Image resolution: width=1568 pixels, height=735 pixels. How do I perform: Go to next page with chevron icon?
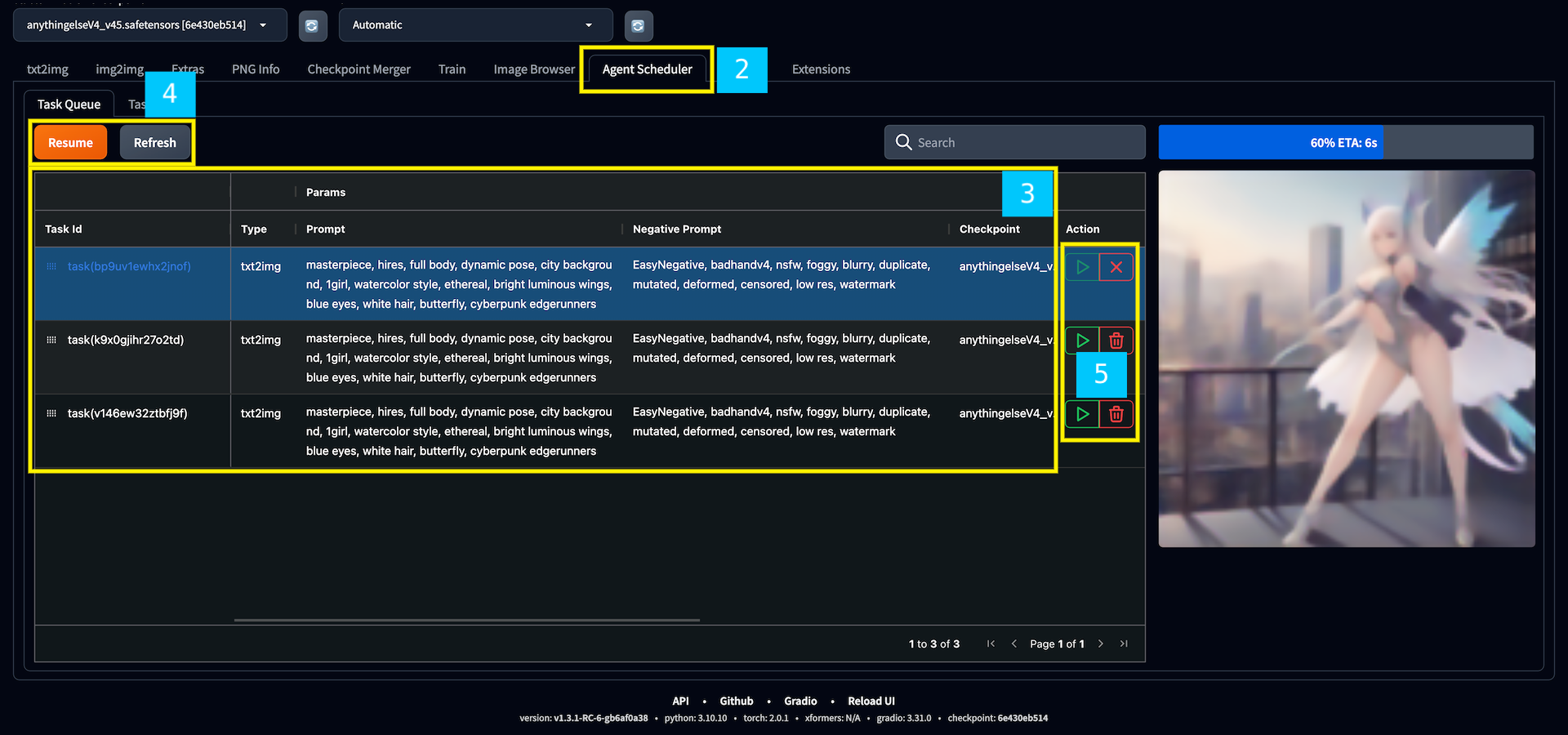click(1100, 644)
